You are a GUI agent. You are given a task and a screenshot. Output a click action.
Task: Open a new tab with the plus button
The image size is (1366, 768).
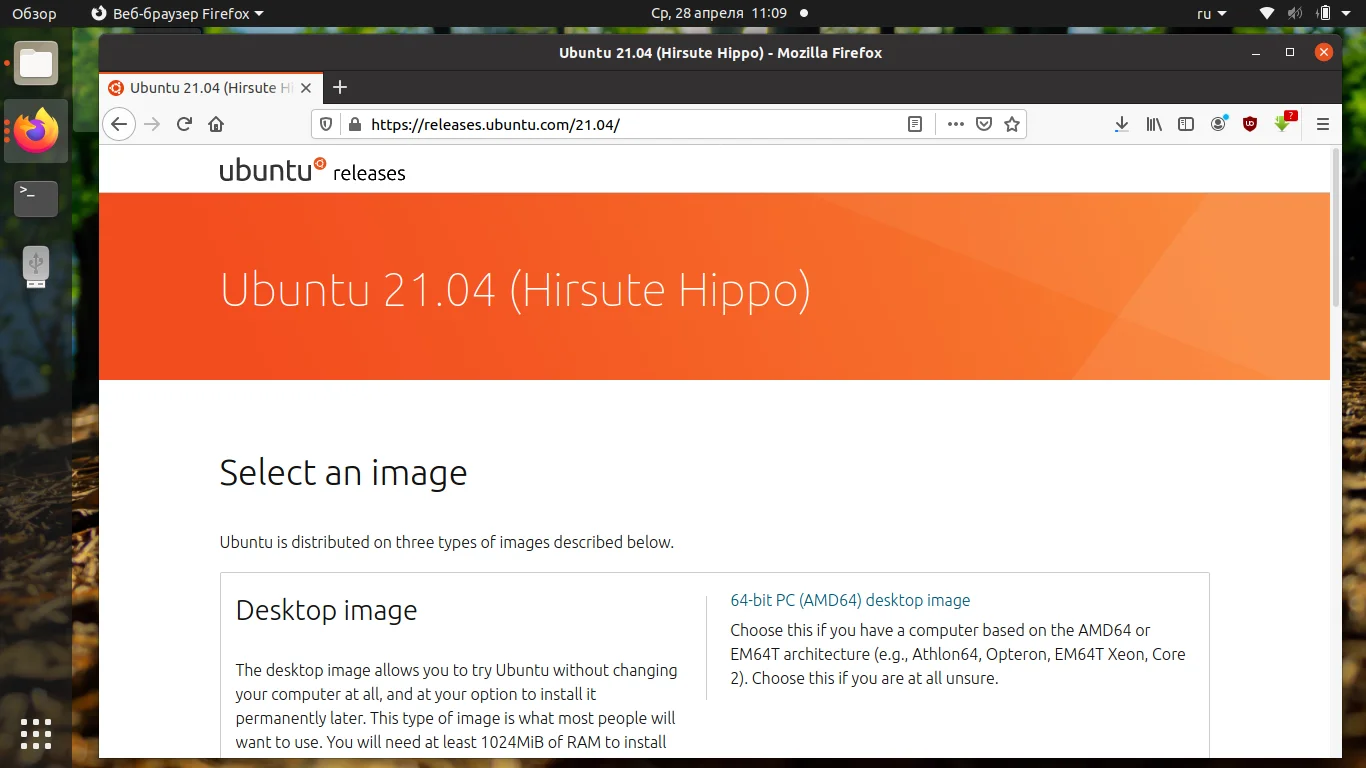point(340,87)
